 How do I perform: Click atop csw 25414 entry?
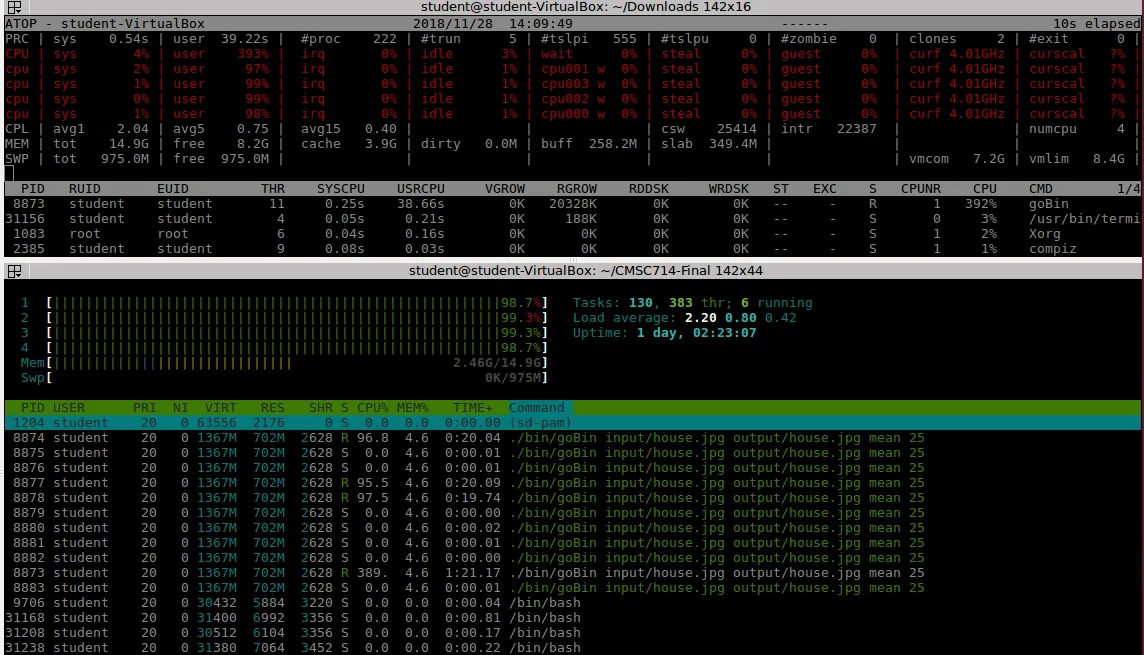(708, 129)
